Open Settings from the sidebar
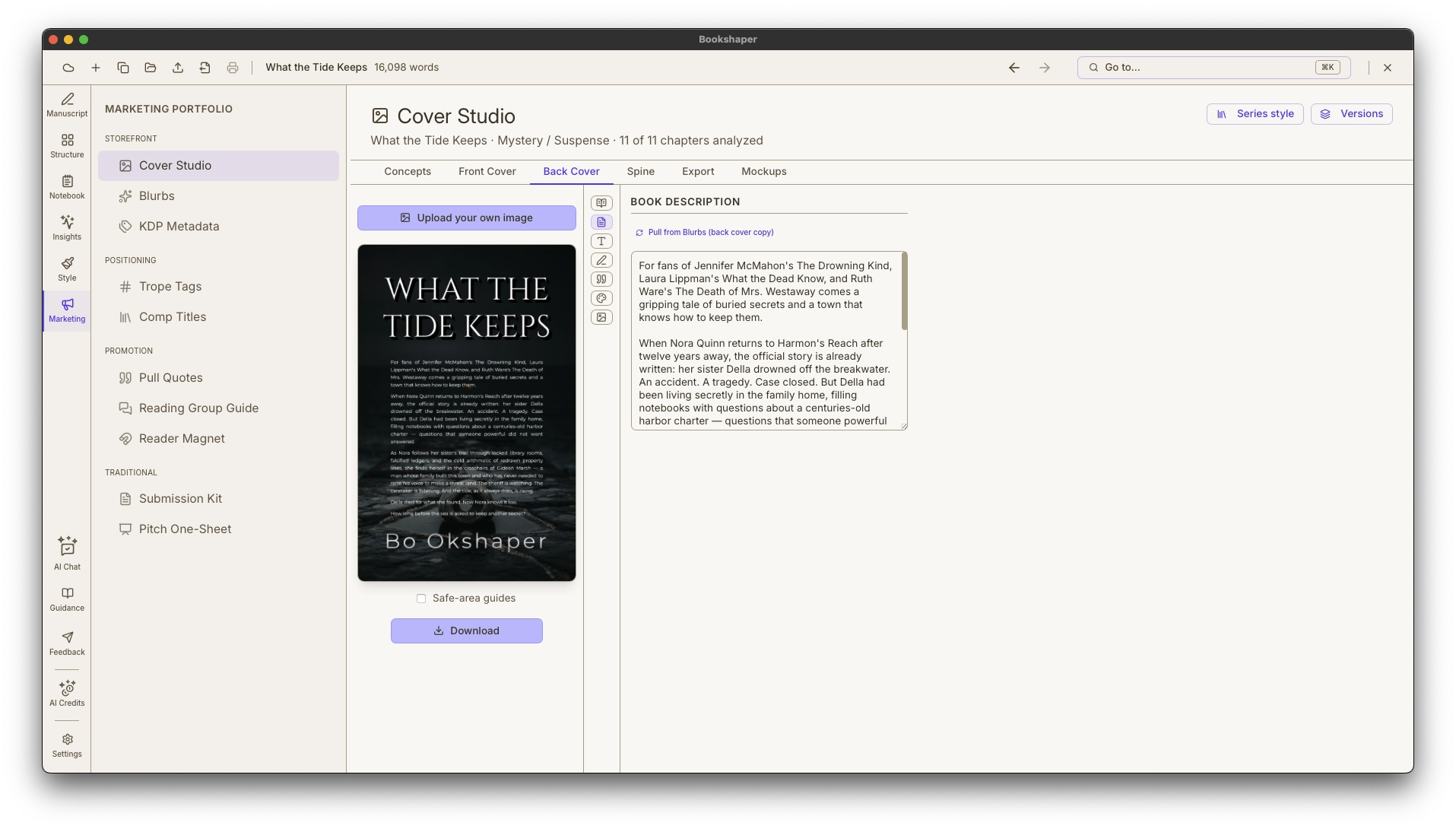 click(x=67, y=745)
